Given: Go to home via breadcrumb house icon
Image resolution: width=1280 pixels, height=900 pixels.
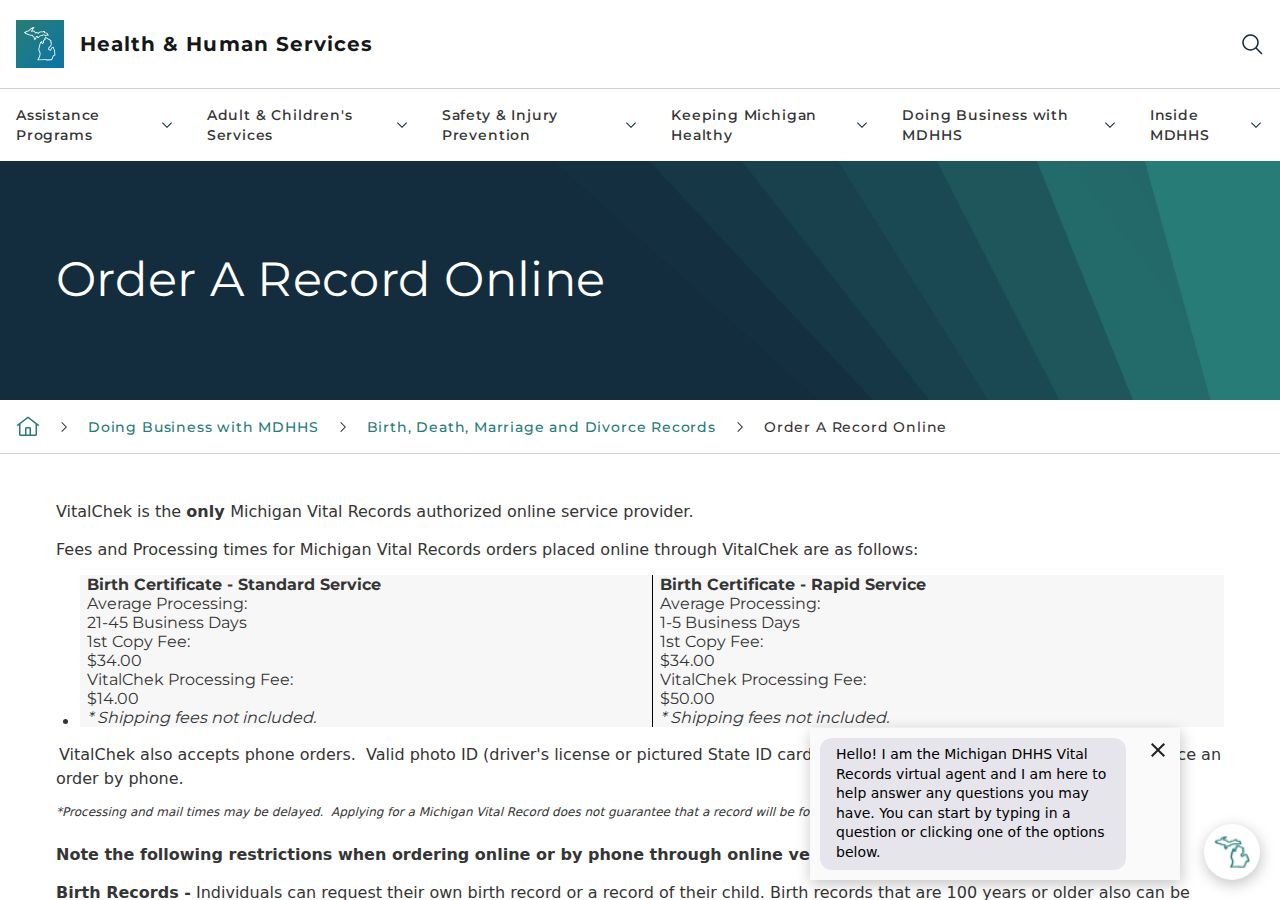Looking at the screenshot, I should click(x=28, y=427).
